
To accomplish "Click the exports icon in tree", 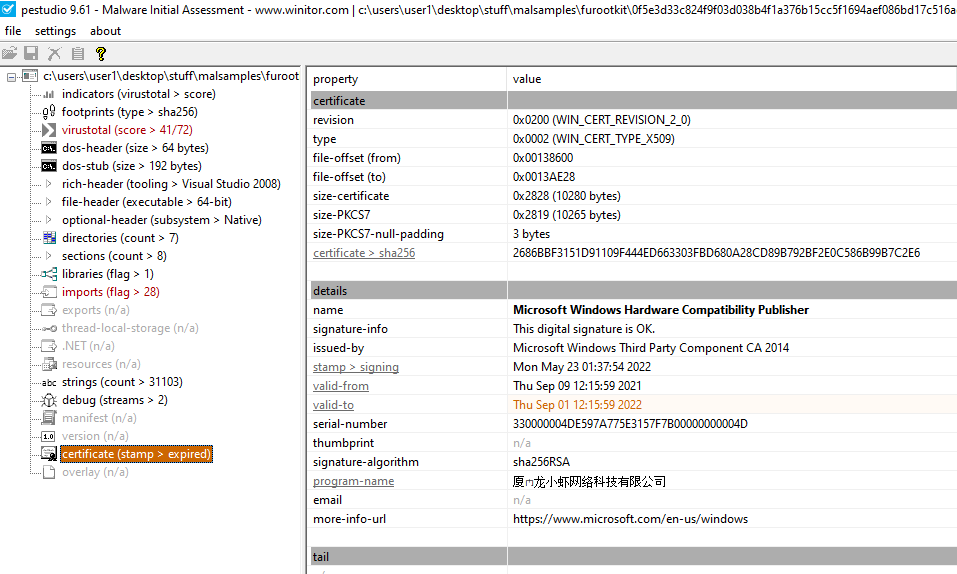I will click(x=49, y=310).
